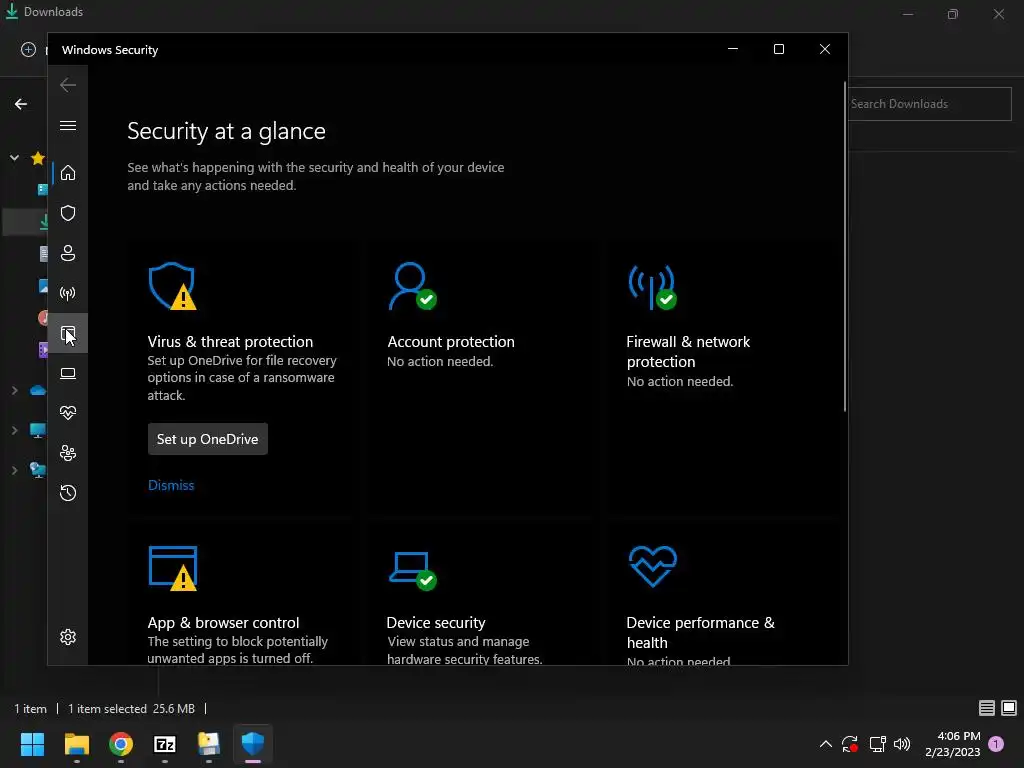The width and height of the screenshot is (1024, 768).
Task: Open Device security laptop sidebar icon
Action: pyautogui.click(x=68, y=373)
